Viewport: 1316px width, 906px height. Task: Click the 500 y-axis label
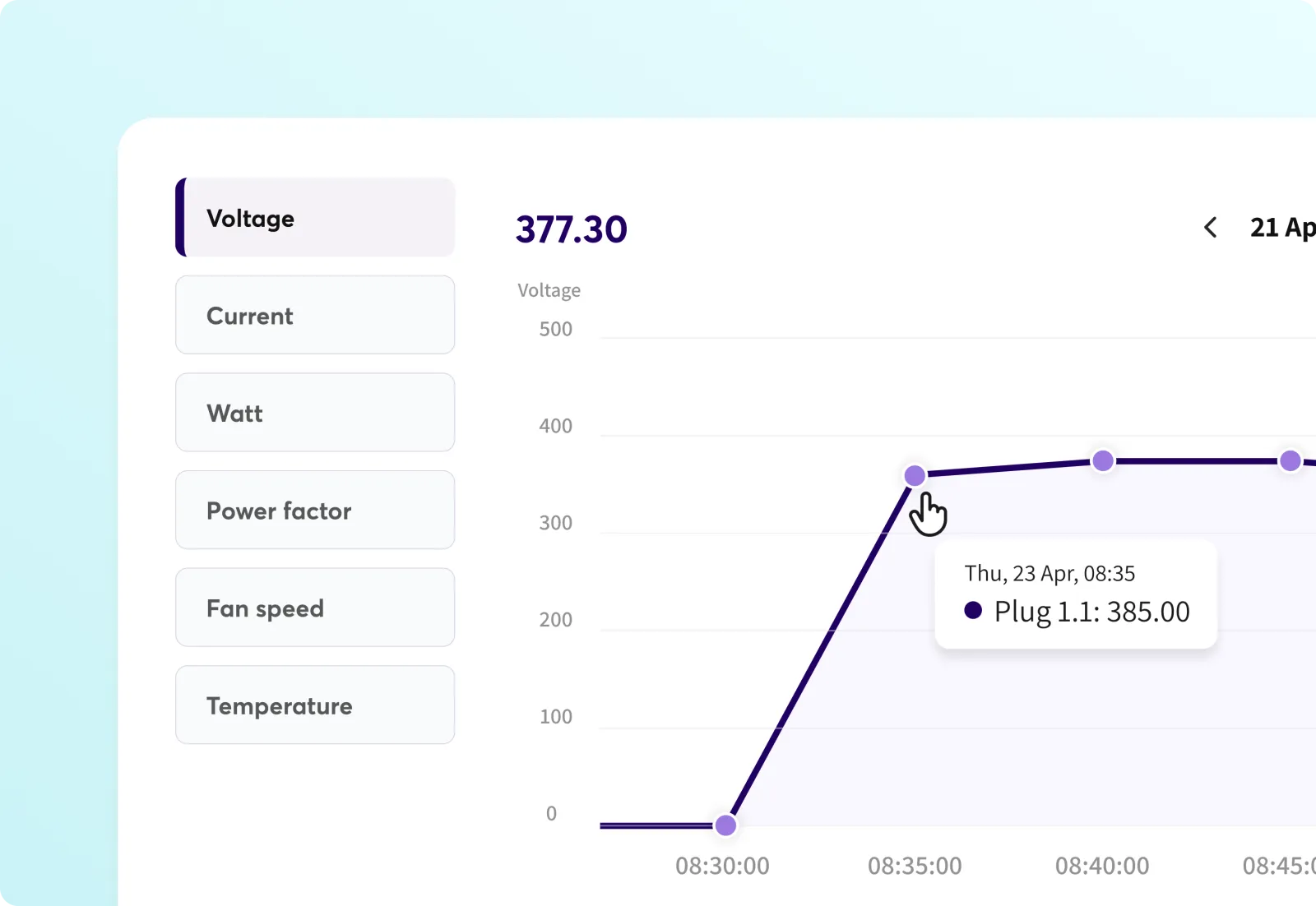coord(555,330)
